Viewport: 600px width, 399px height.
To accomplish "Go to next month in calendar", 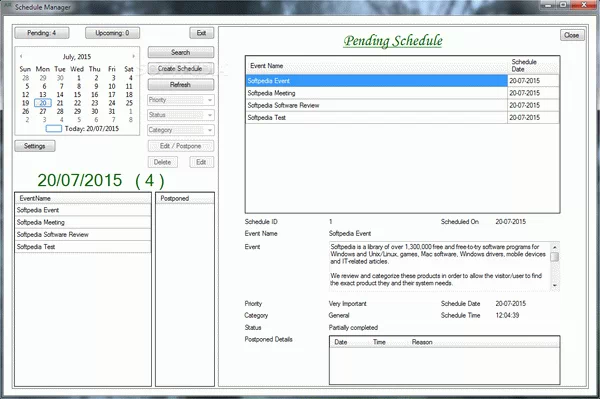I will tap(134, 56).
